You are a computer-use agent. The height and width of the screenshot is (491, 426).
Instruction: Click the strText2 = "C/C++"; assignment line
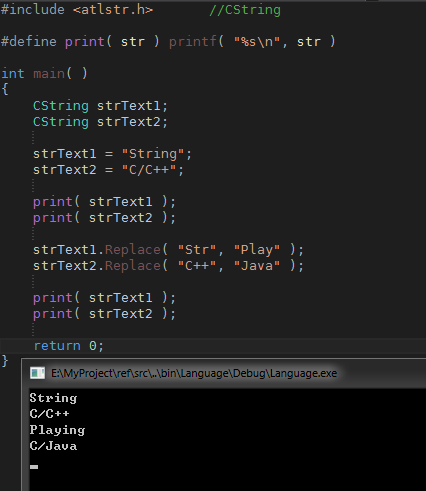pos(108,170)
